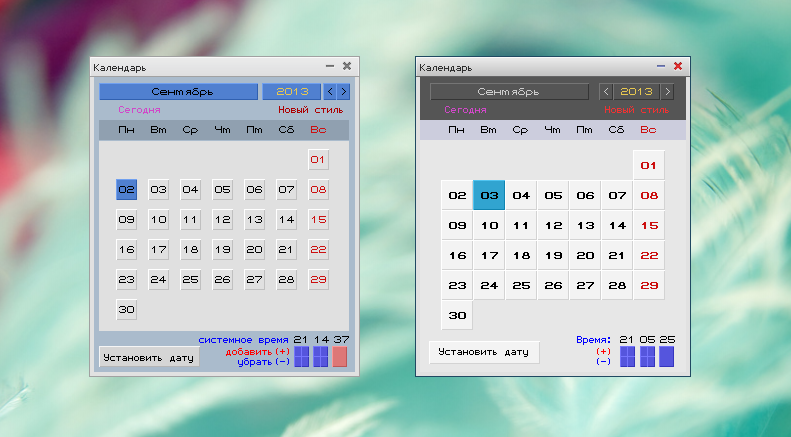Image resolution: width=791 pixels, height=437 pixels.
Task: Click the hours adjust block in blue calendar
Action: (x=301, y=357)
